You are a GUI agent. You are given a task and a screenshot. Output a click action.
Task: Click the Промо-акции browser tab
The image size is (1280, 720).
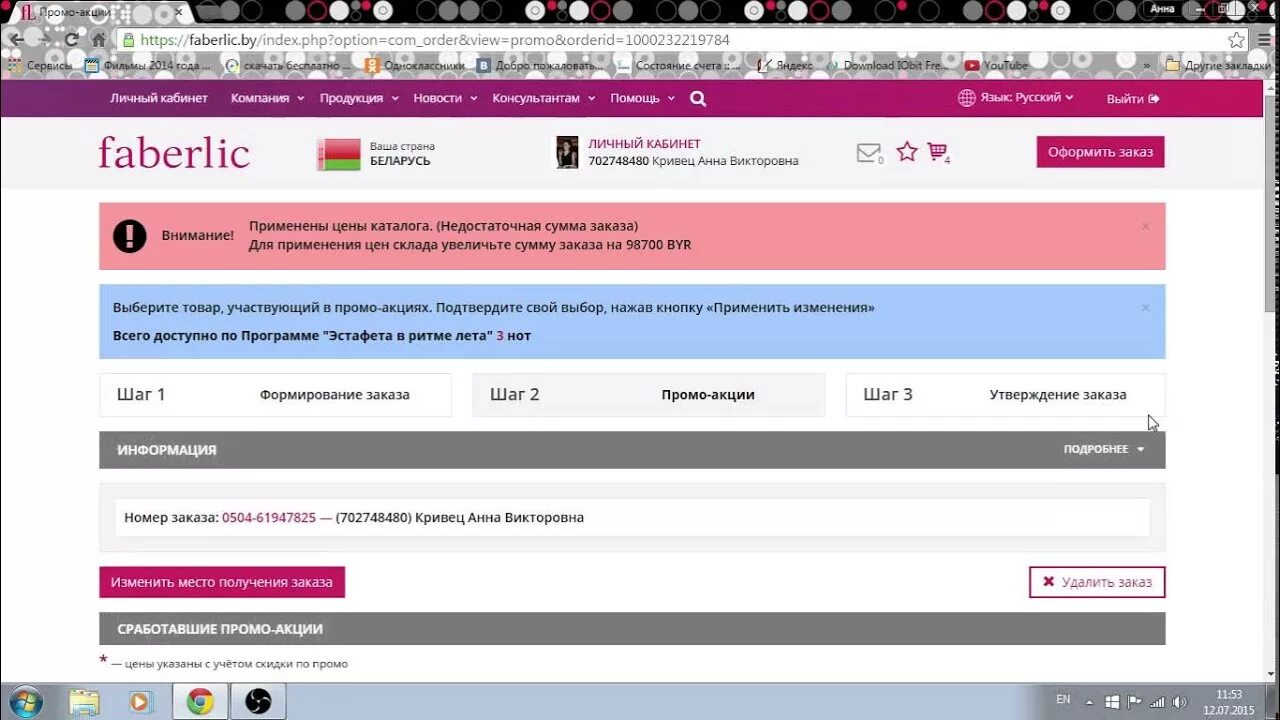tap(100, 11)
